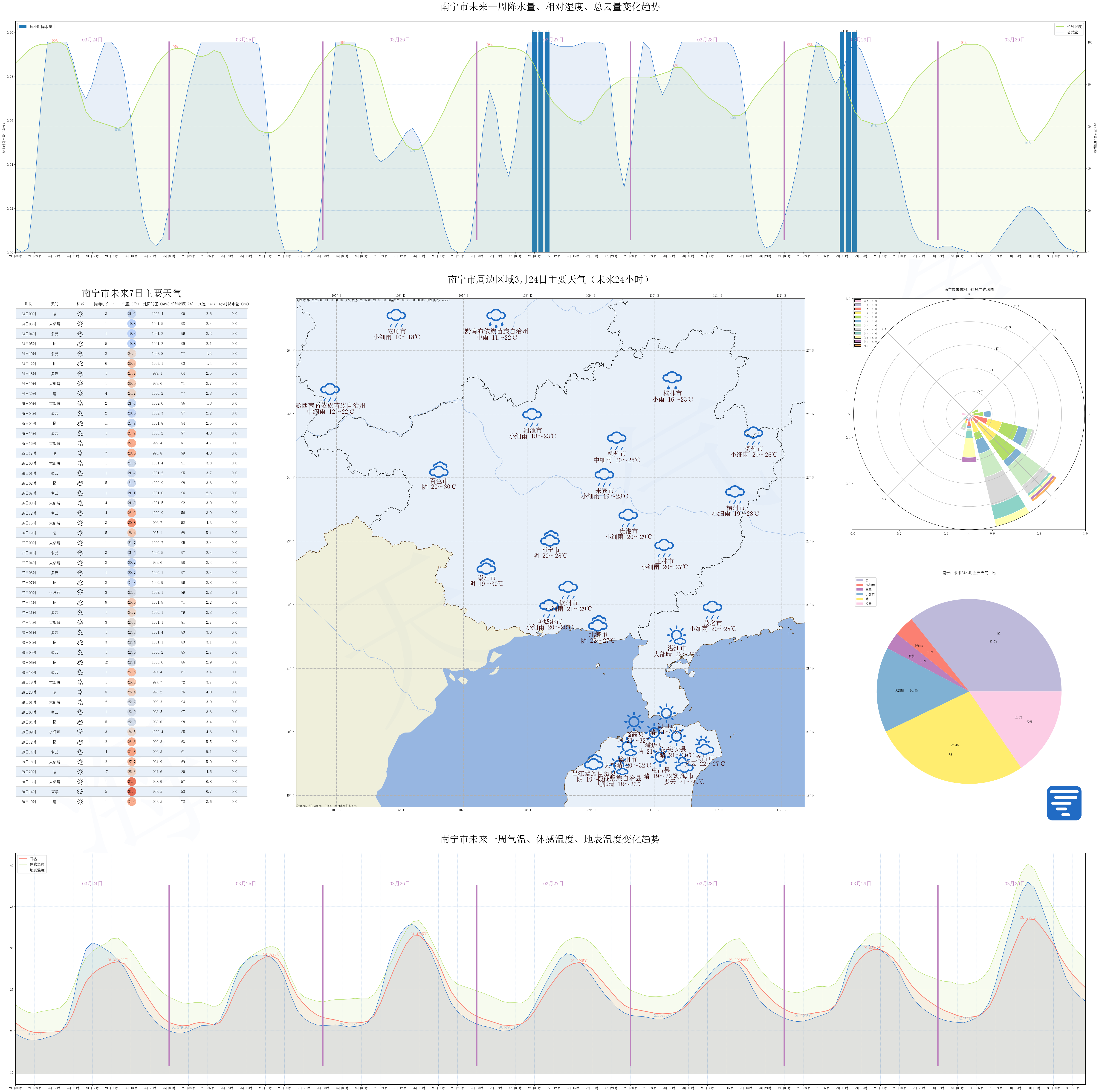Click the sunny icon in the 24日00时 row

(x=80, y=313)
